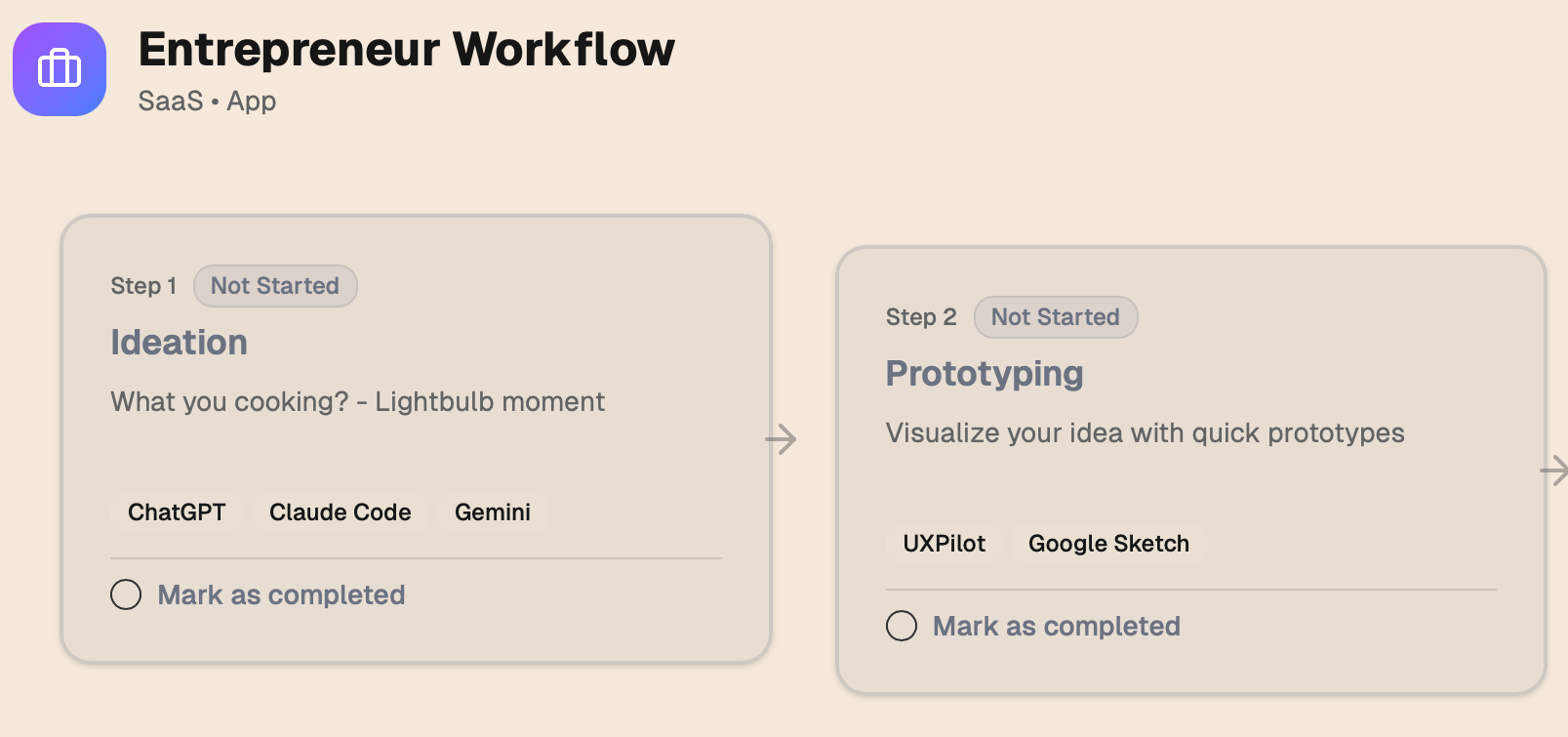Select the Google Sketch tool chip

pos(1109,544)
